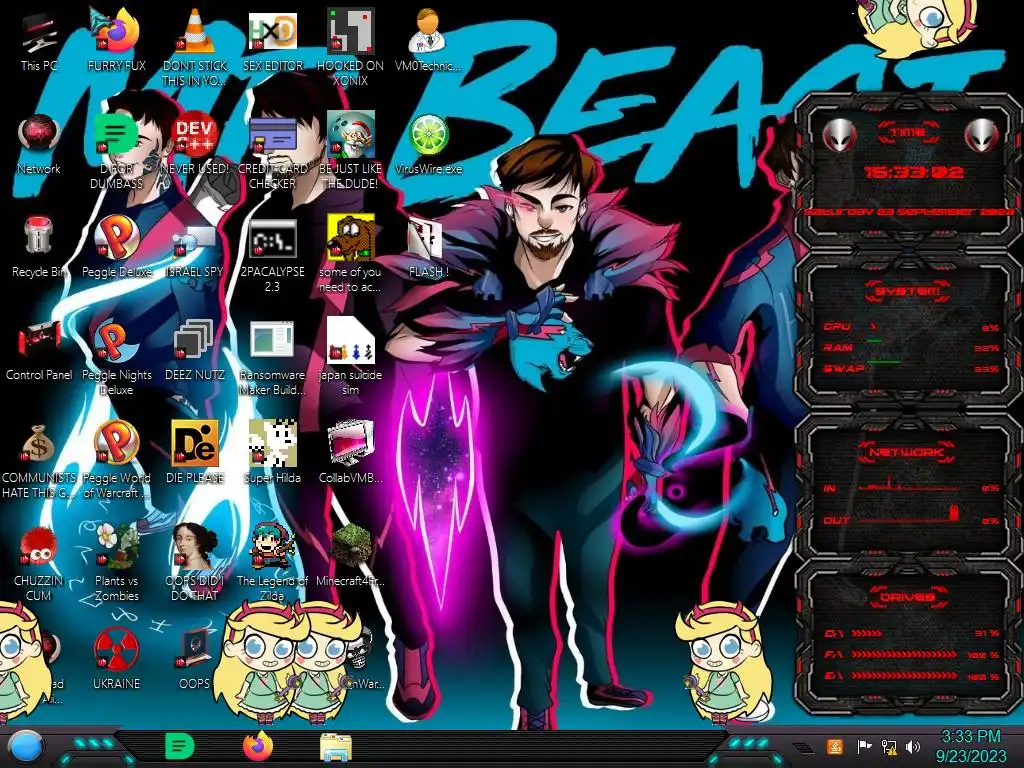
Task: Launch Peggle Deluxe from the desktop
Action: tap(116, 248)
